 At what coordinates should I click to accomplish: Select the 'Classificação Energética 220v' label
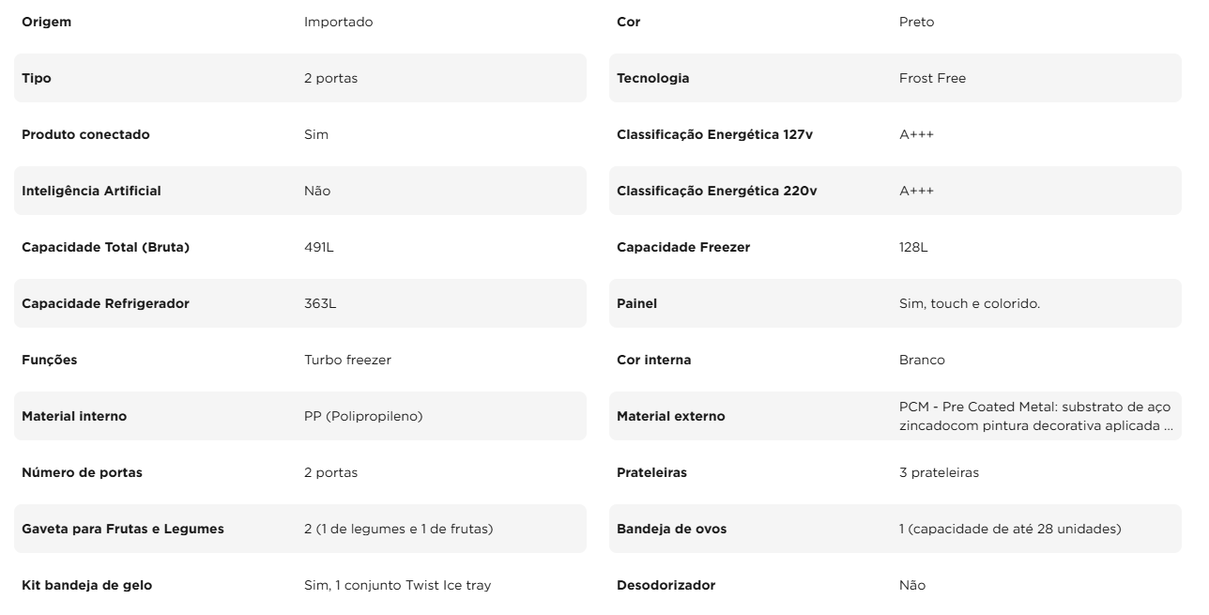point(716,191)
